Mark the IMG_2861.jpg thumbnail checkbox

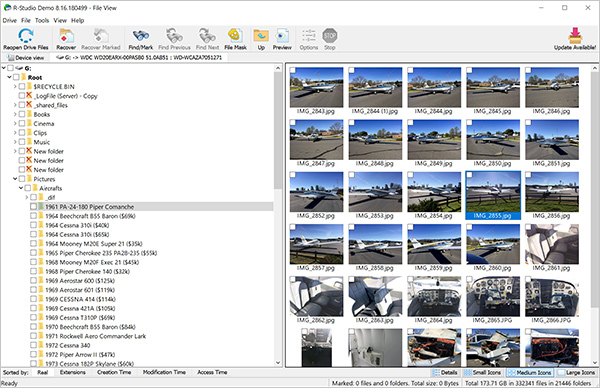[x=528, y=227]
